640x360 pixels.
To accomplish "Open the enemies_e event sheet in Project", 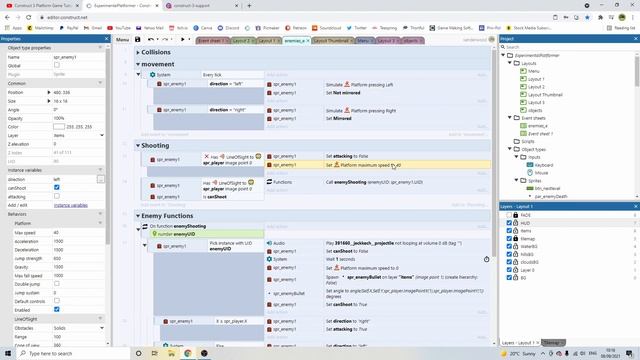I will (x=538, y=126).
